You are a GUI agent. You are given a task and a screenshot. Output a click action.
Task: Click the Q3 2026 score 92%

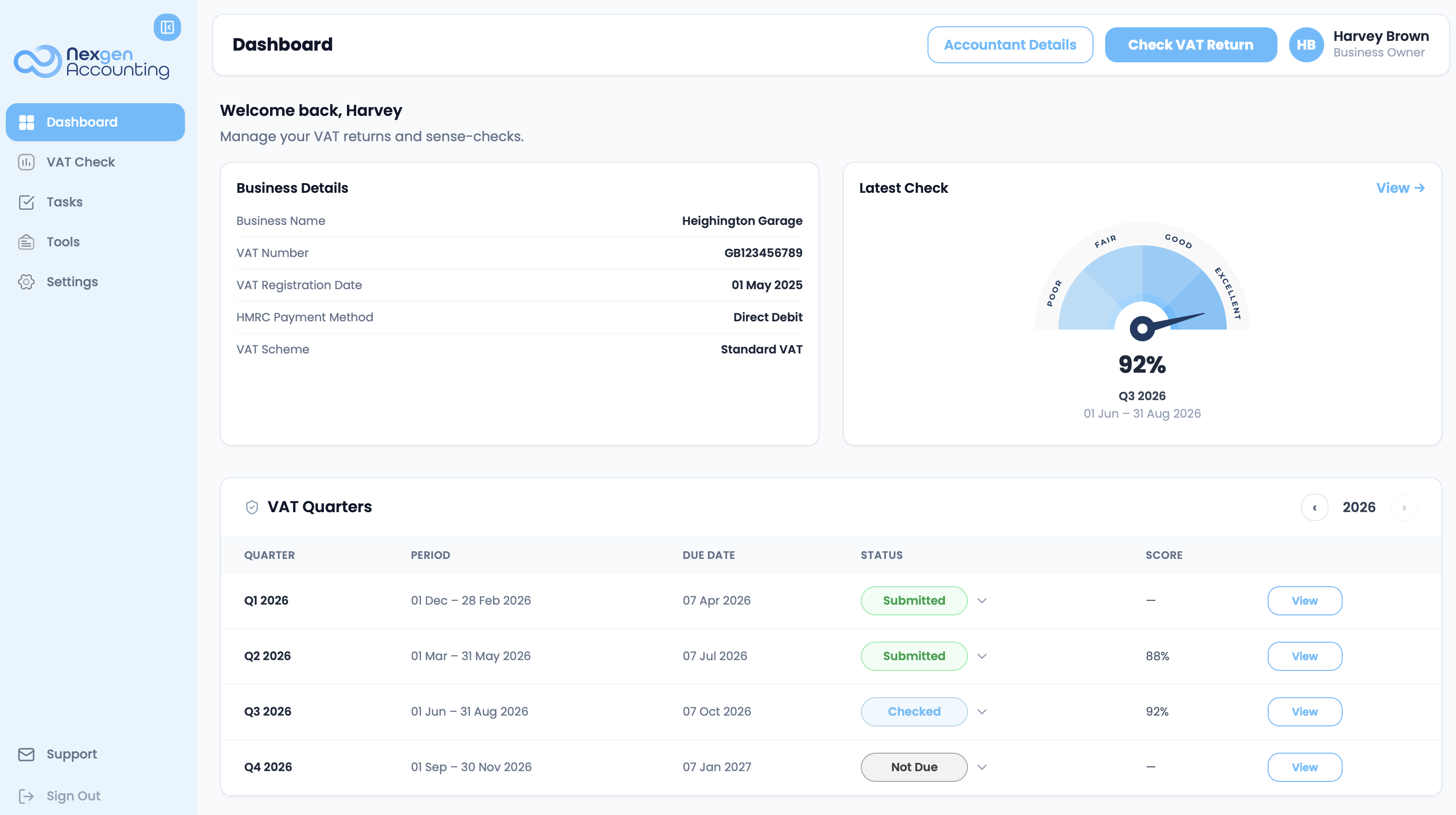tap(1157, 711)
